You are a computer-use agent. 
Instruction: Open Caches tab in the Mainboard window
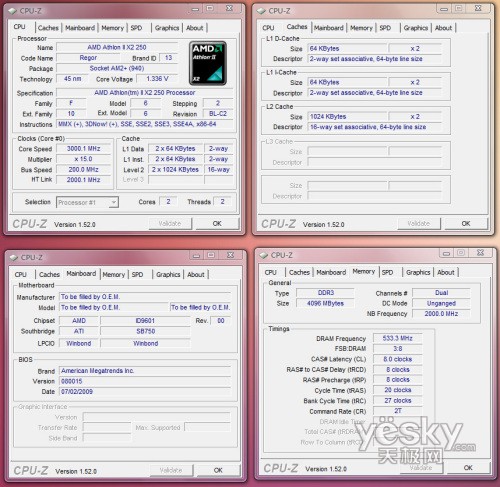(49, 275)
